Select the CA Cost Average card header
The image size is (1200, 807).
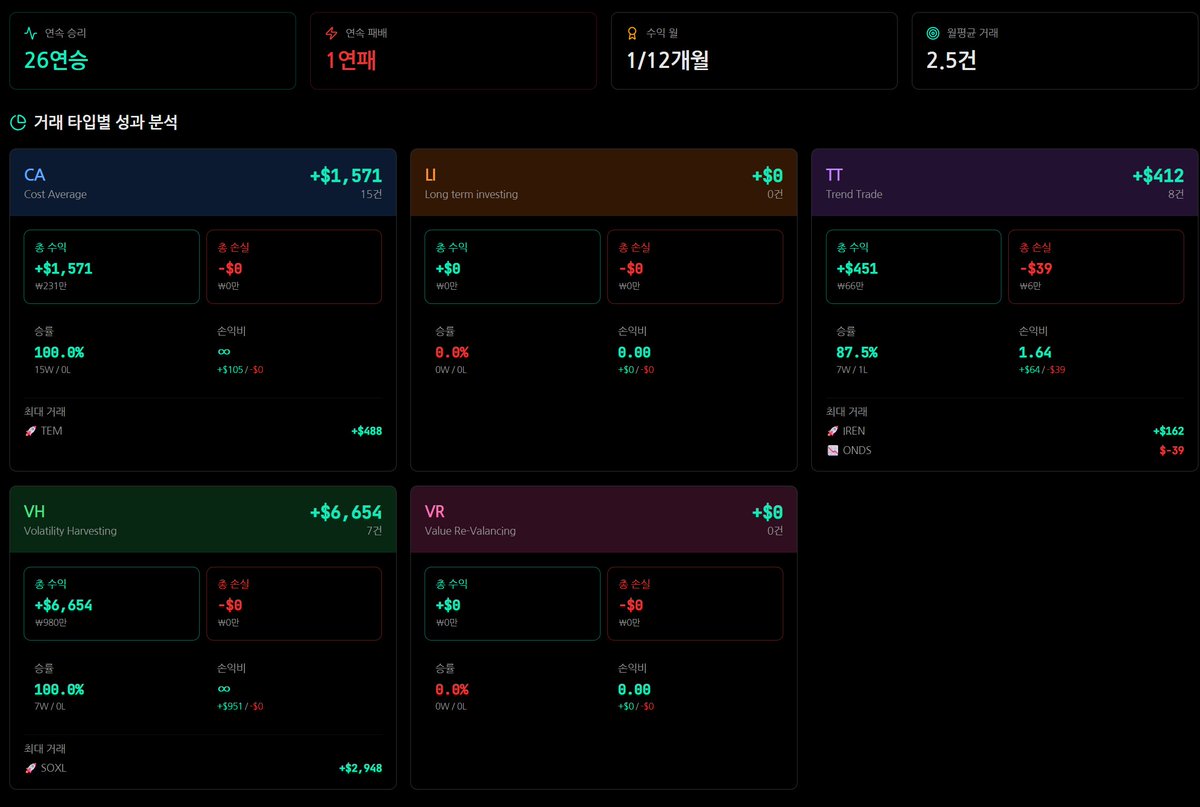pos(203,183)
